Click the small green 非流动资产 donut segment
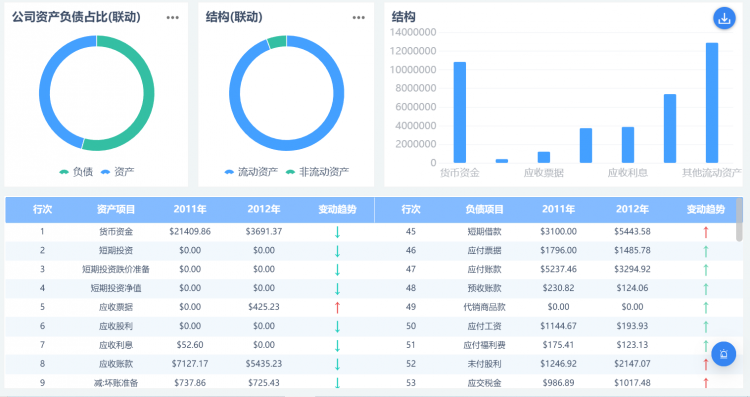This screenshot has height=397, width=750. click(x=277, y=42)
